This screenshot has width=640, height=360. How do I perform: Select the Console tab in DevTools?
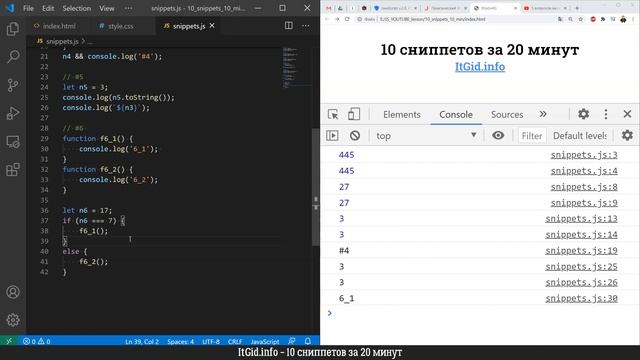(456, 115)
